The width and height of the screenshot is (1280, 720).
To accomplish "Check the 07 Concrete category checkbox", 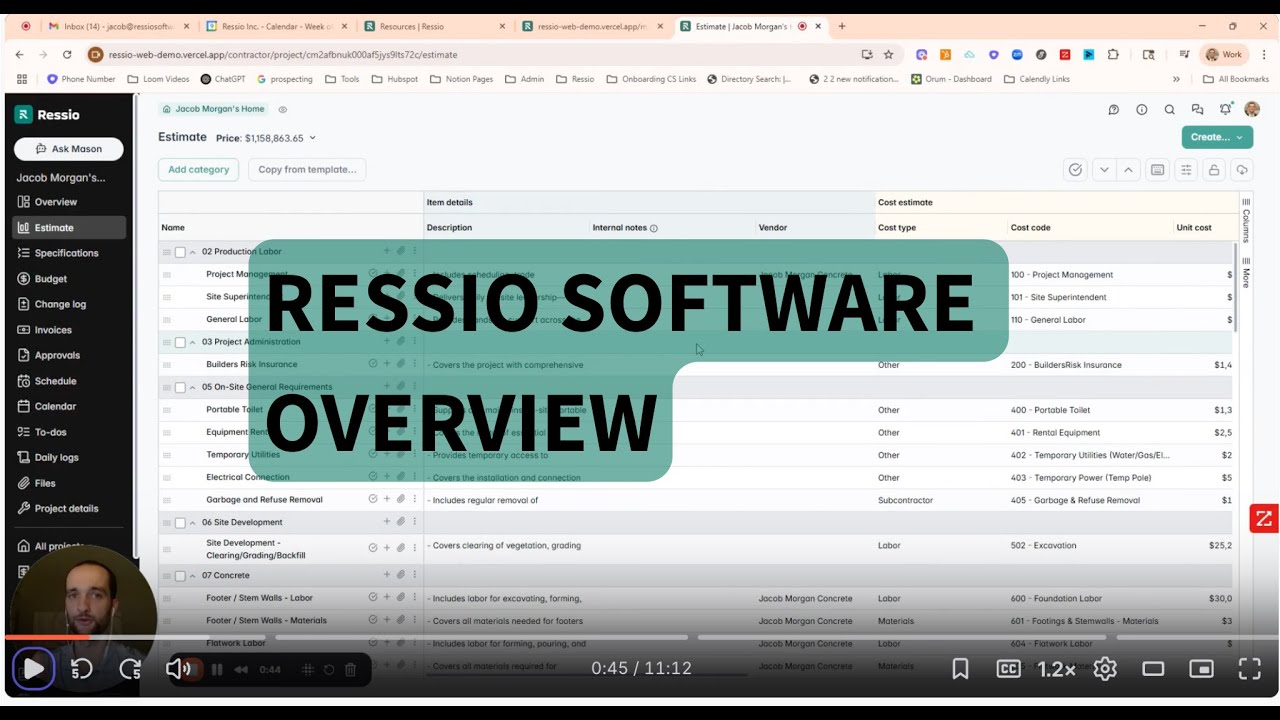I will point(180,576).
